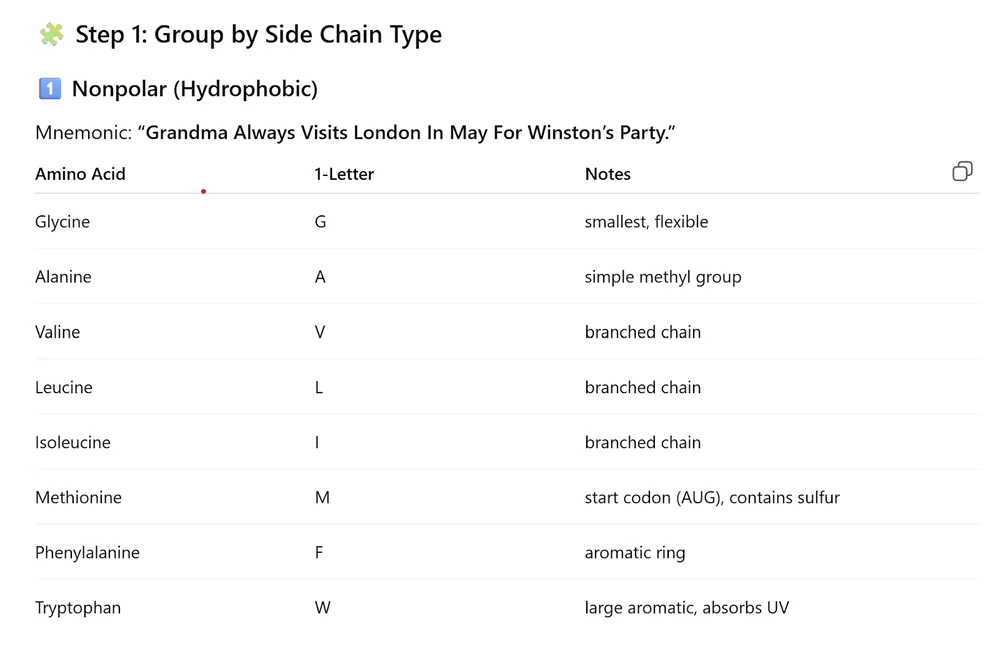Click the Amino Acid column header
1000x671 pixels.
point(80,174)
